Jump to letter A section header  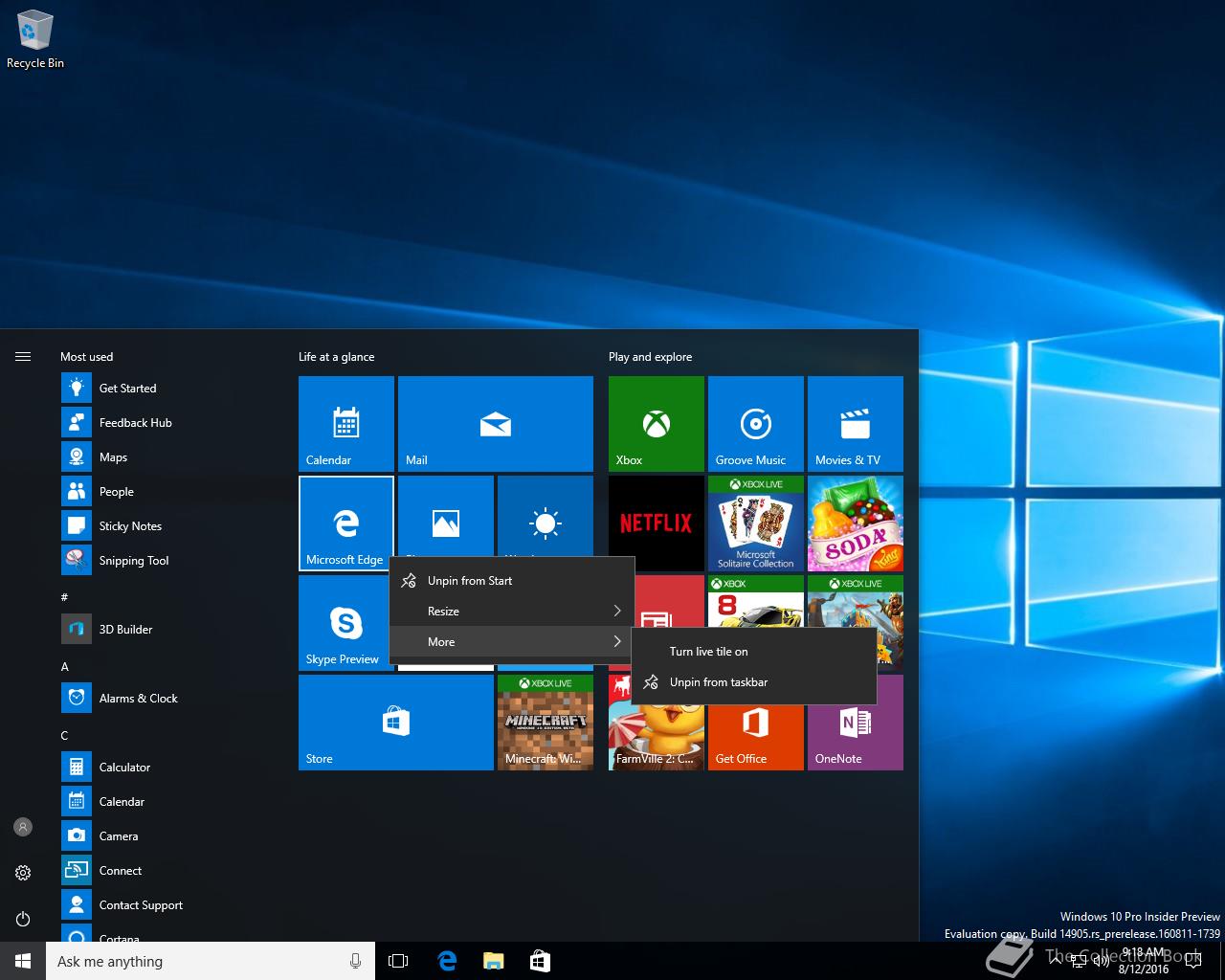(65, 666)
